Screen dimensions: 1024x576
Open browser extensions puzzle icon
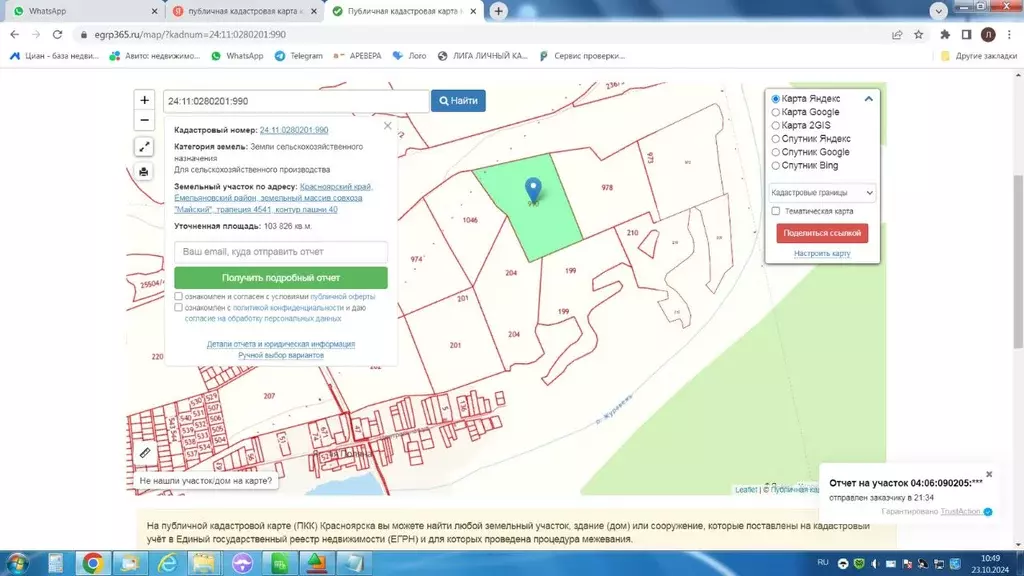(x=945, y=35)
